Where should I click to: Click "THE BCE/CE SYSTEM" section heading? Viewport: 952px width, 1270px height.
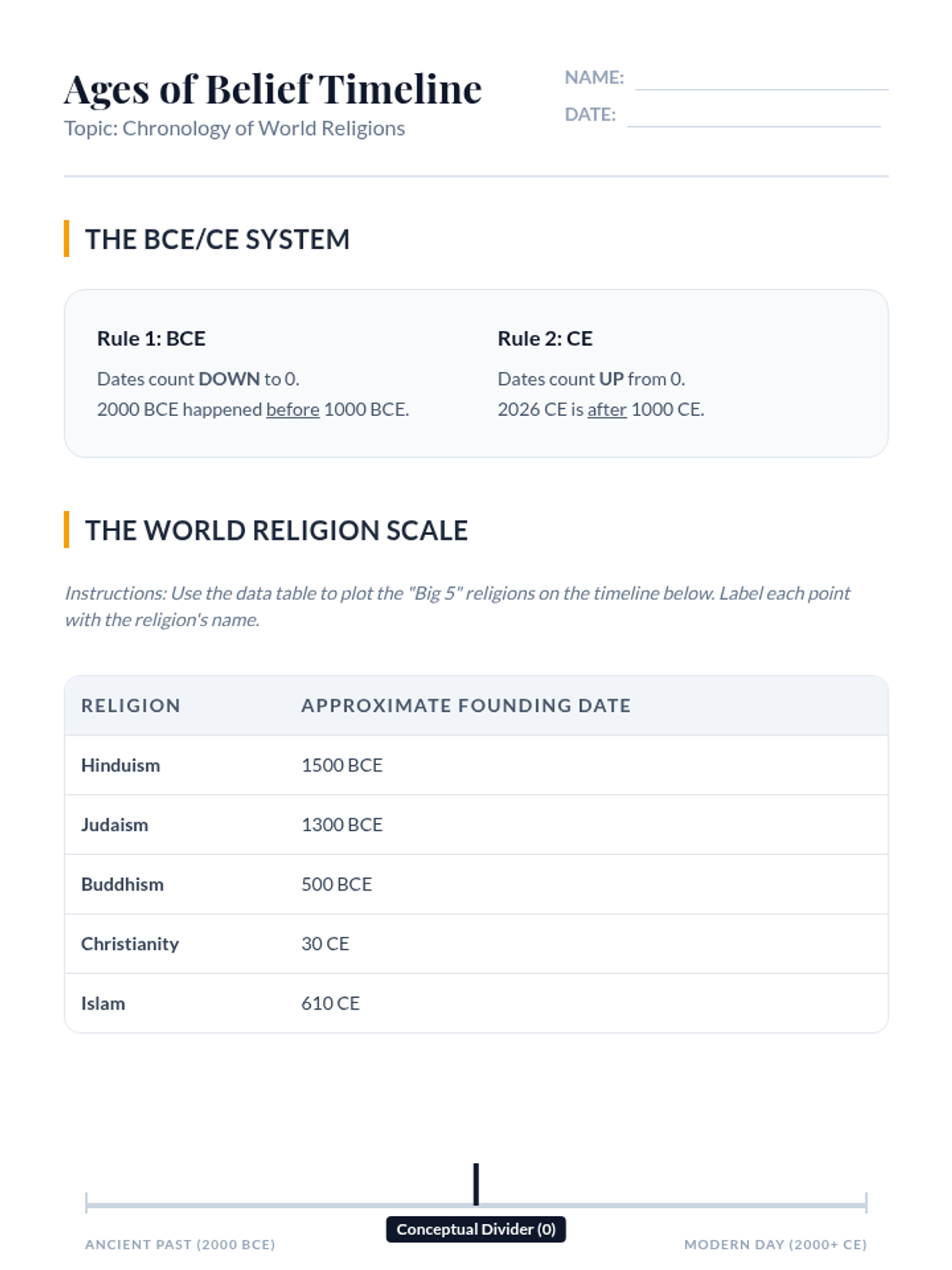coord(217,239)
